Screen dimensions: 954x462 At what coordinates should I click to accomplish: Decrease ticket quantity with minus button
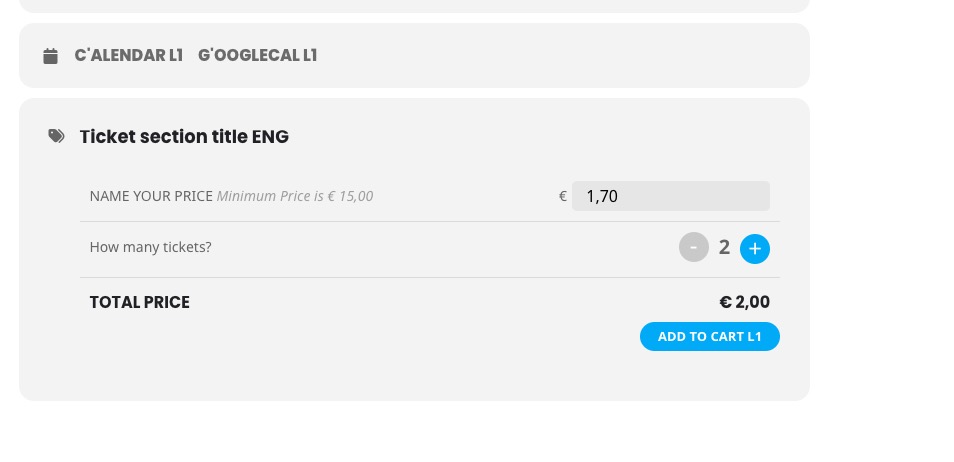pyautogui.click(x=694, y=247)
